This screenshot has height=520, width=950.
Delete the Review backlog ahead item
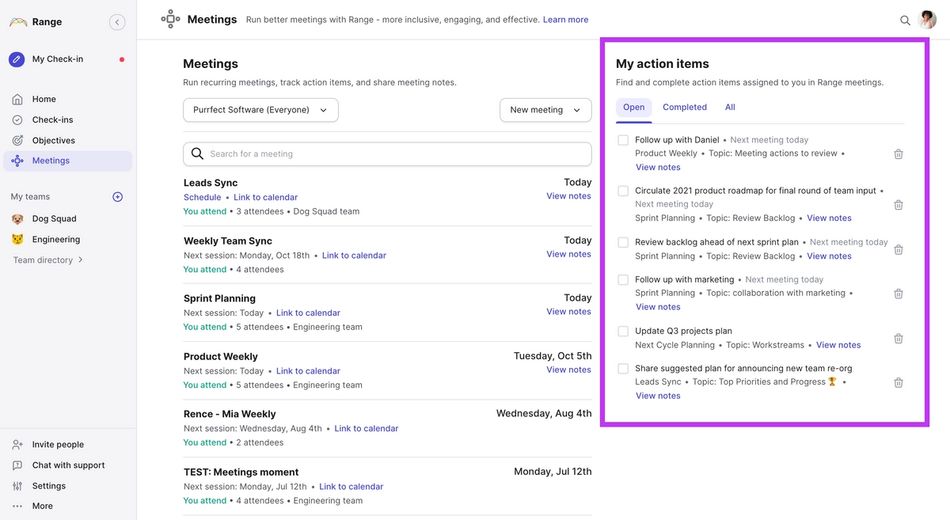[x=899, y=249]
